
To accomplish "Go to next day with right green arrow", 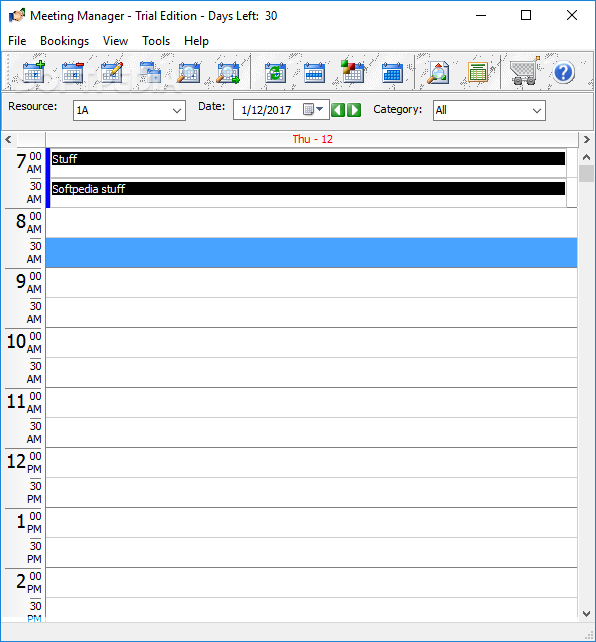I will [x=354, y=110].
